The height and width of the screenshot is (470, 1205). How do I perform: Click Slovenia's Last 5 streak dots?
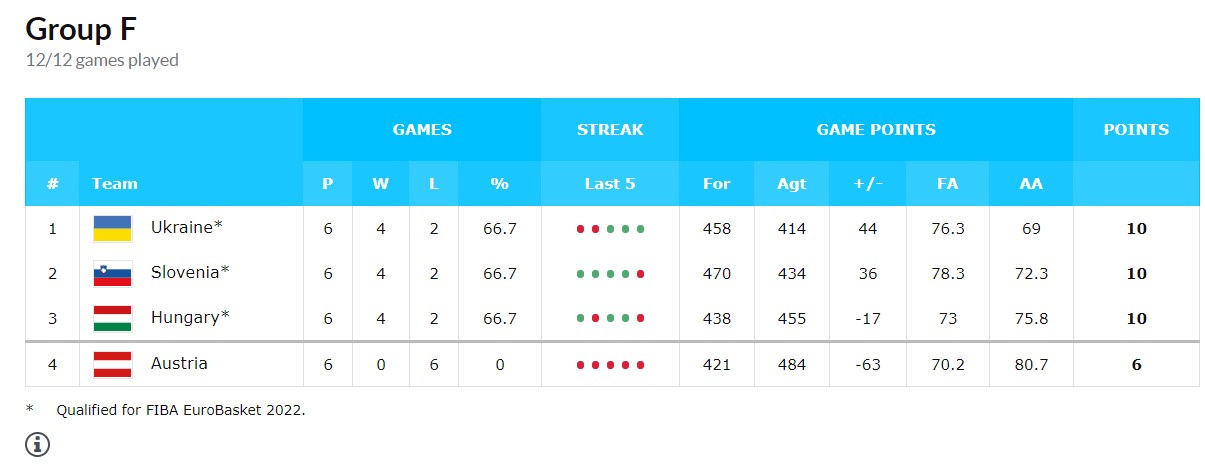click(610, 274)
